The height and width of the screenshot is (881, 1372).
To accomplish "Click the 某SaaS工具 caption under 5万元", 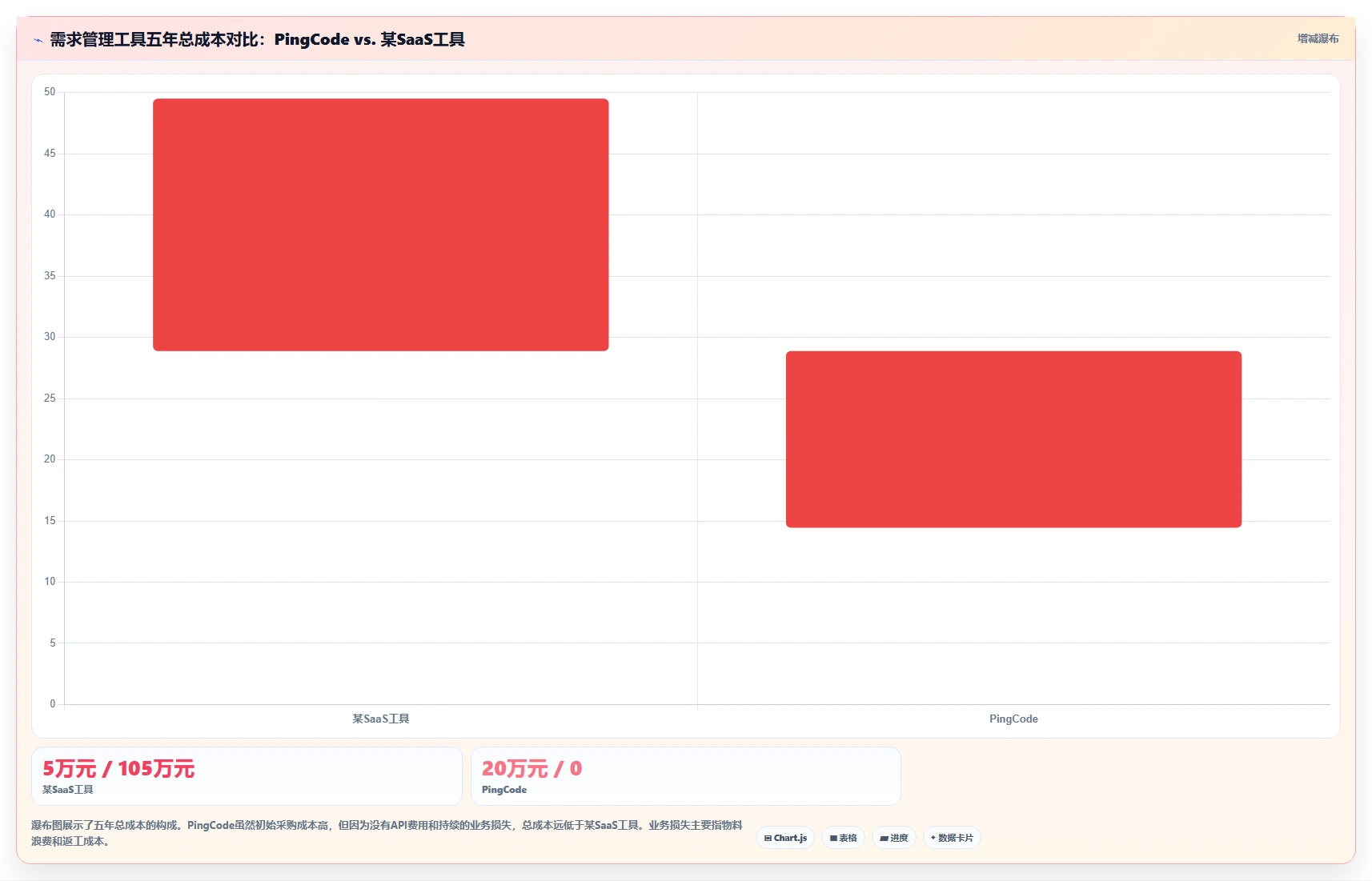I will coord(68,790).
